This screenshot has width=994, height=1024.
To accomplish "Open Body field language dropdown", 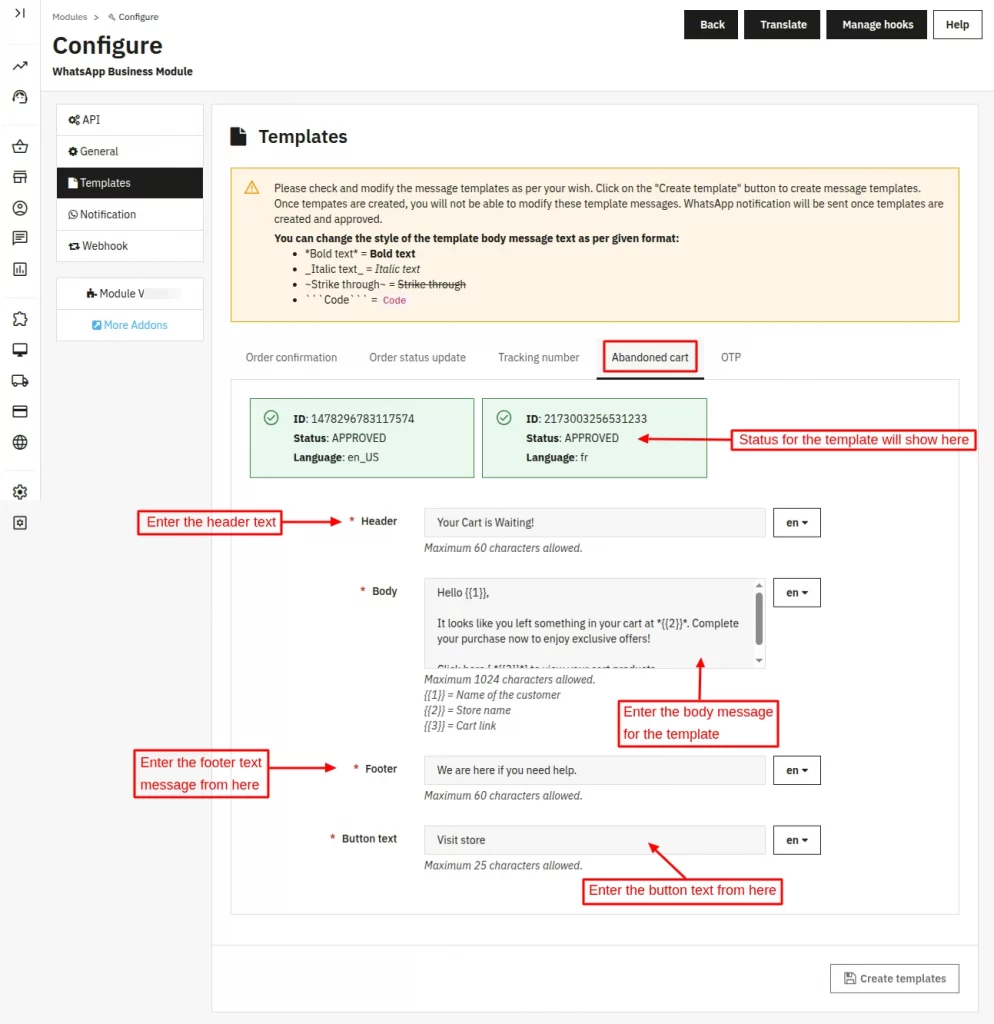I will 796,593.
